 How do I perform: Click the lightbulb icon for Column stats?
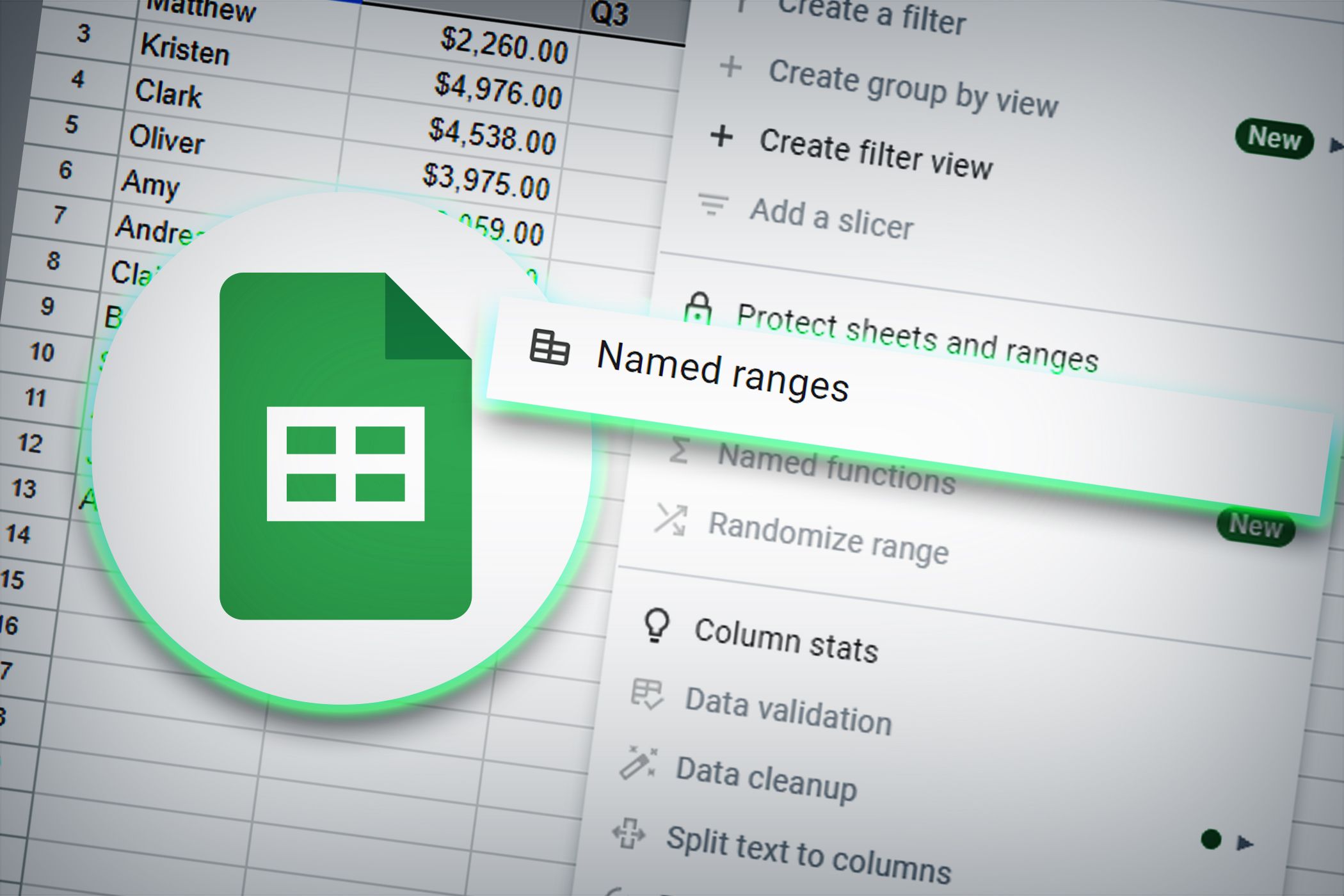click(656, 625)
